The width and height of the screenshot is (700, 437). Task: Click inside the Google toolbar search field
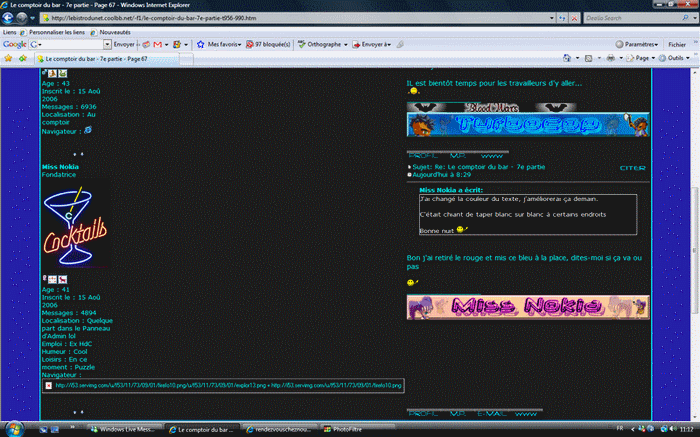coord(69,44)
